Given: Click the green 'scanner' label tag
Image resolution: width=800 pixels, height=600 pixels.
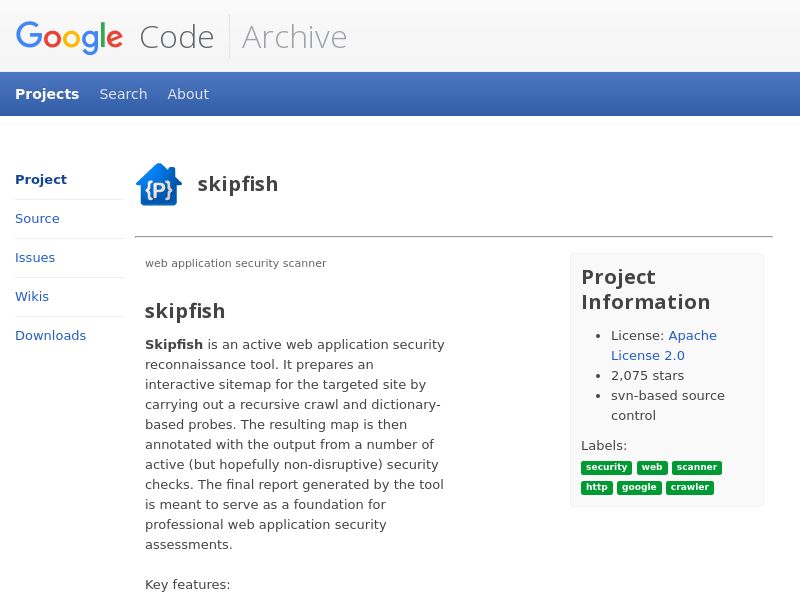Looking at the screenshot, I should [697, 468].
